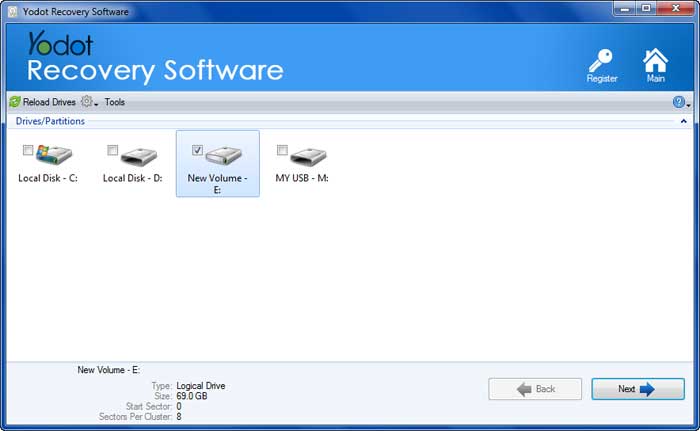
Task: Click the Drives/Partitions heading
Action: pyautogui.click(x=50, y=121)
